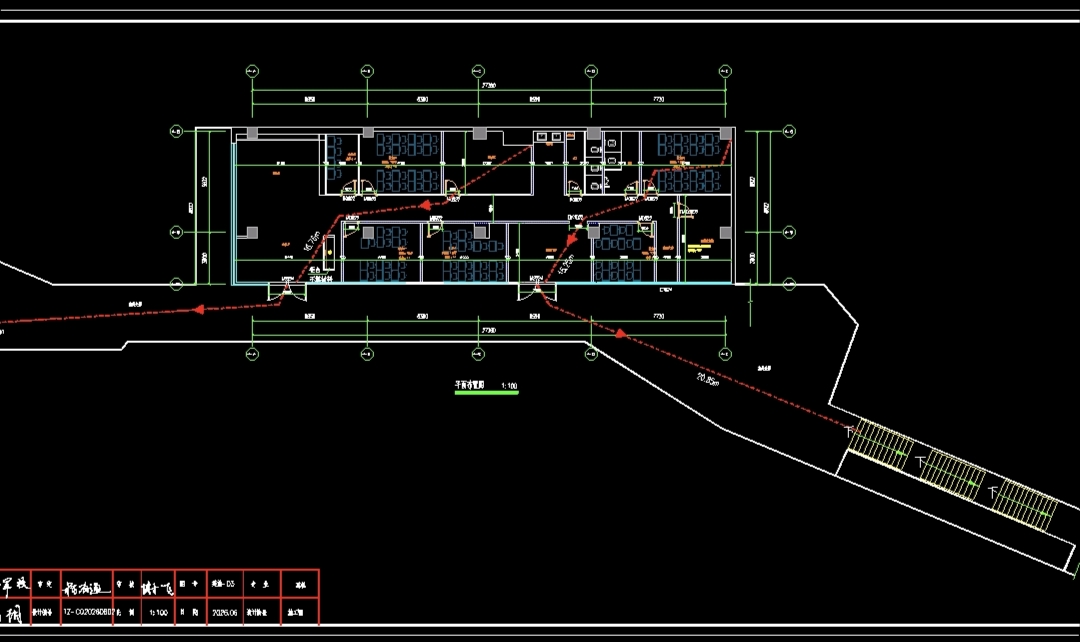The image size is (1080, 642).
Task: Click the 1:100 text beside the plan title
Action: pos(509,386)
